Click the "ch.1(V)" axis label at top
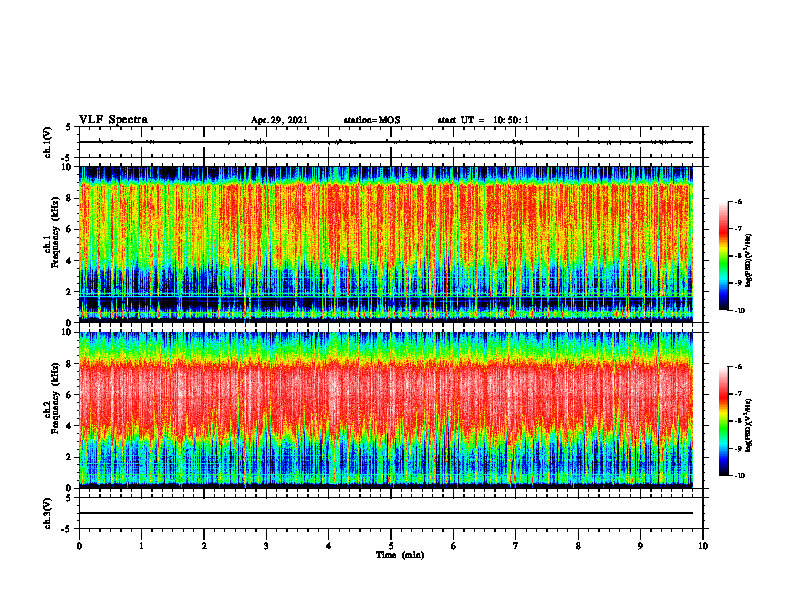792x612 pixels. 48,142
